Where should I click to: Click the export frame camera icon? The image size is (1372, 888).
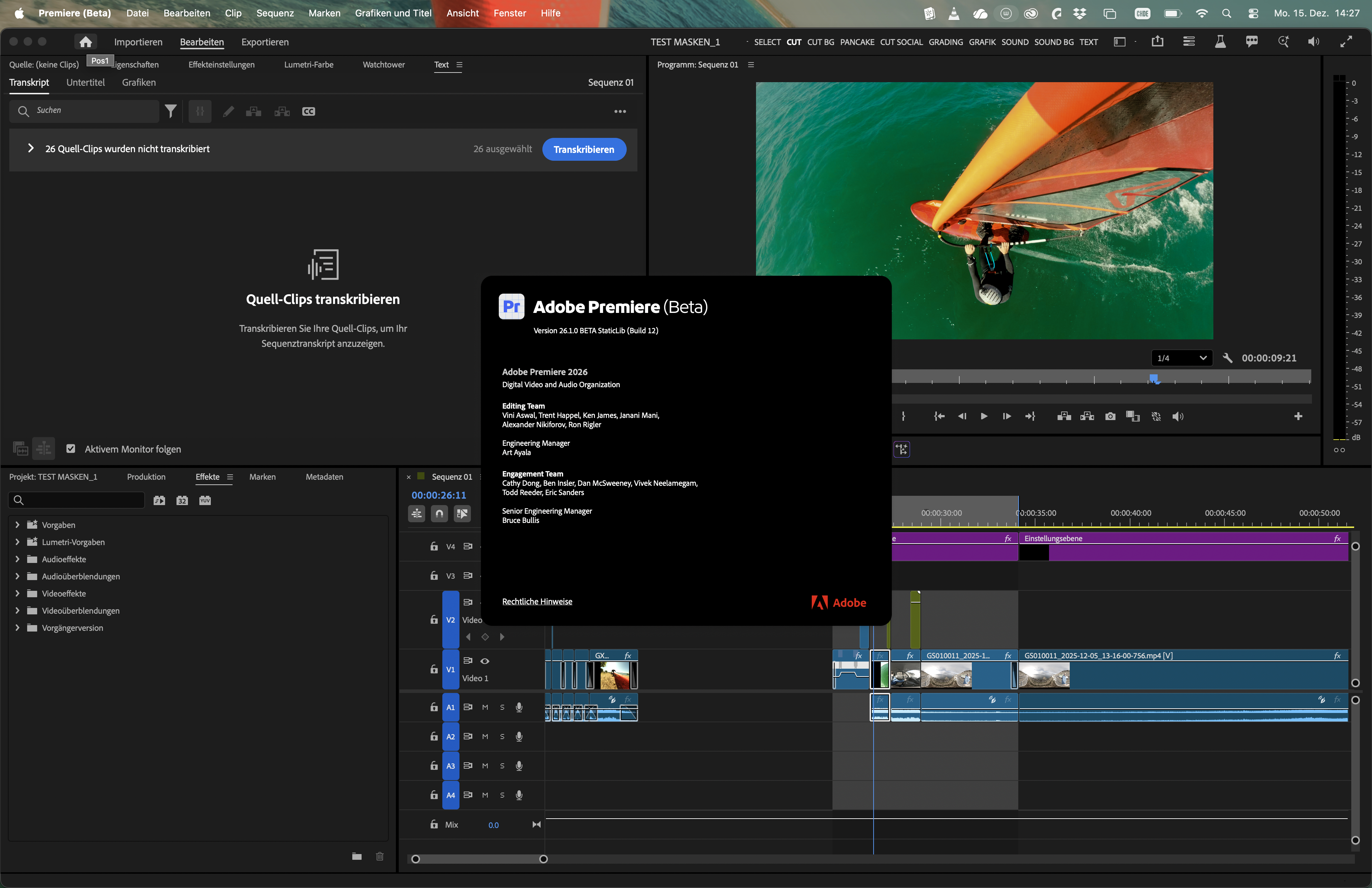click(1110, 416)
